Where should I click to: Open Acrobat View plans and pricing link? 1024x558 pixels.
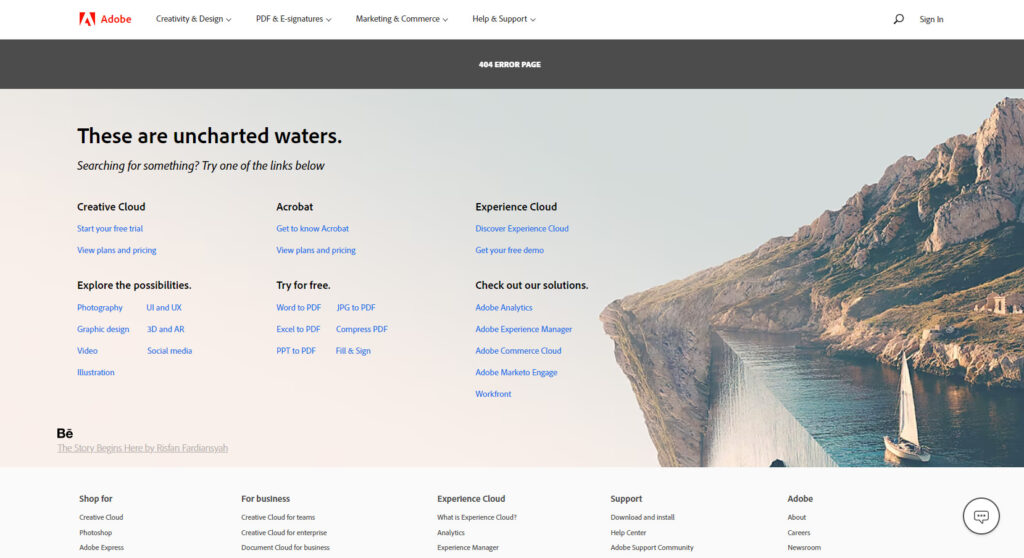click(315, 250)
